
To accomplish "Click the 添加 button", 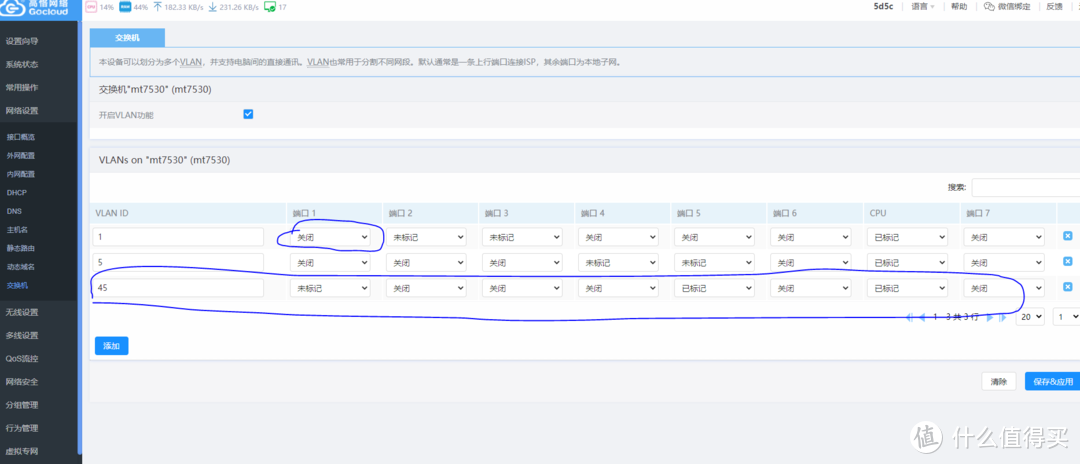I will click(112, 346).
